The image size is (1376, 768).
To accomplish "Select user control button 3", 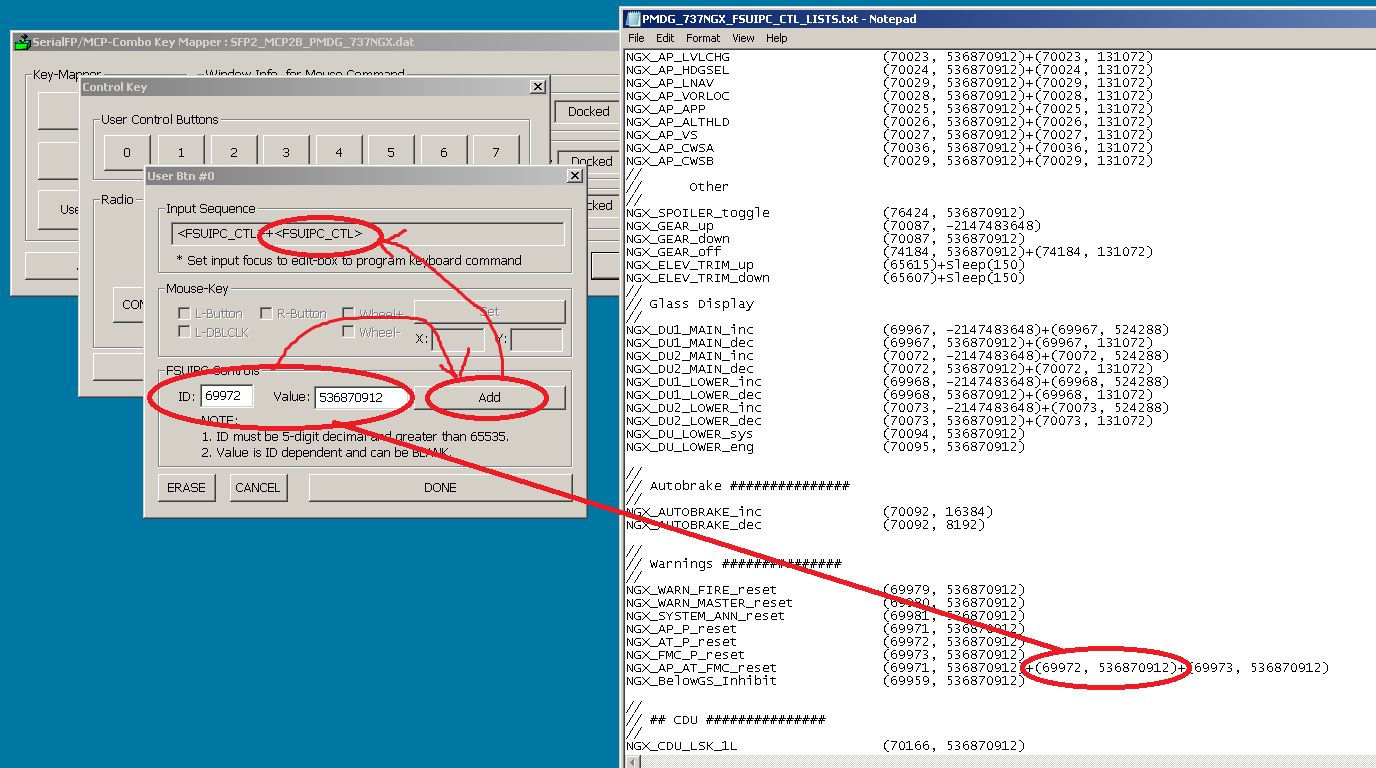I will (x=284, y=151).
